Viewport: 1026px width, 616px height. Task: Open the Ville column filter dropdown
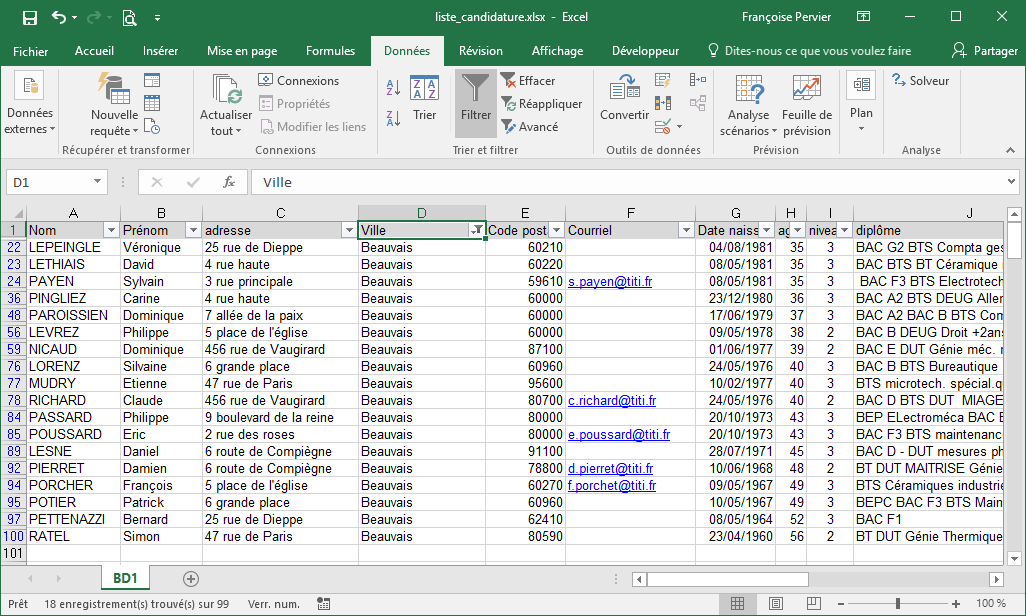pos(477,230)
